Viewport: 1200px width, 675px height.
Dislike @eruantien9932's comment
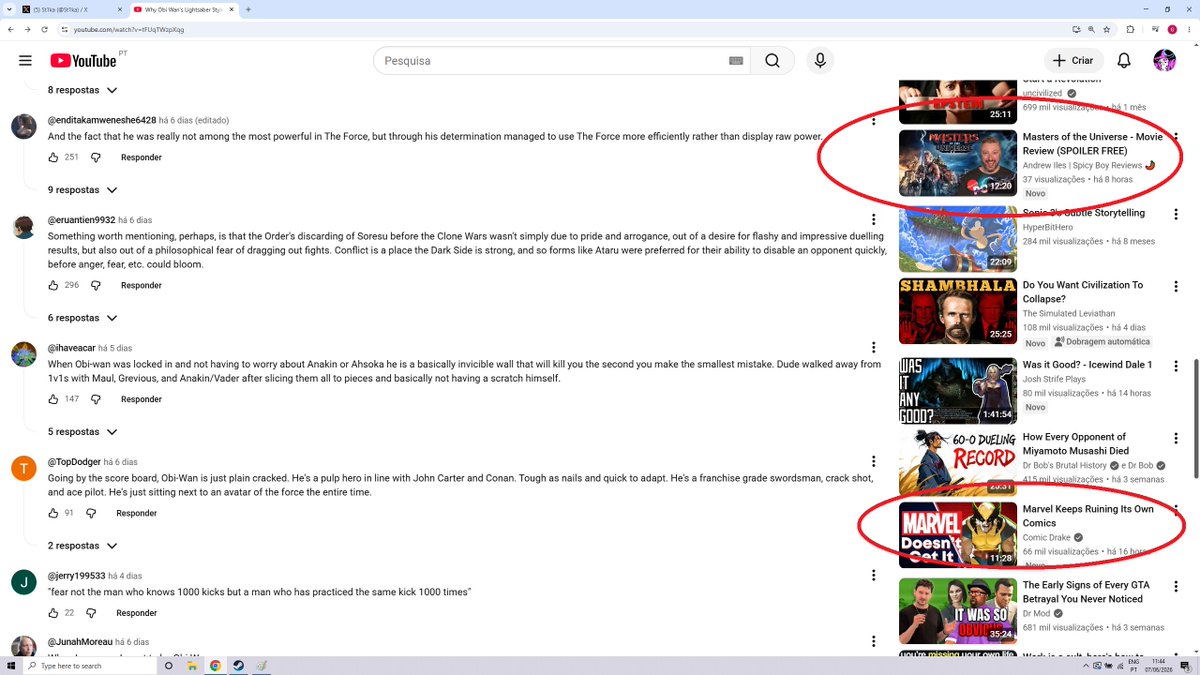[x=96, y=285]
